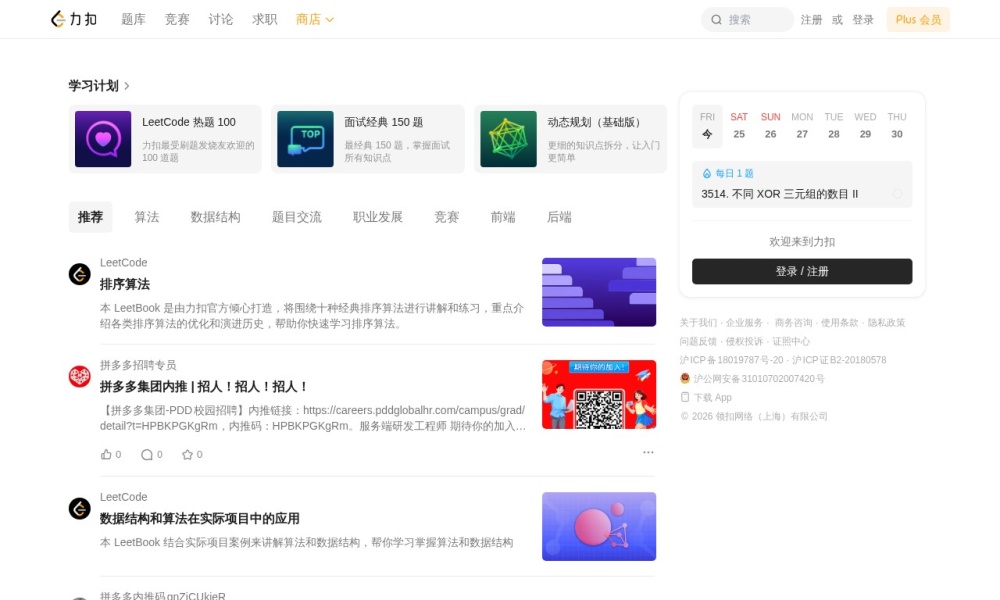Open the 排序算法 article title
1000x600 pixels.
point(125,284)
